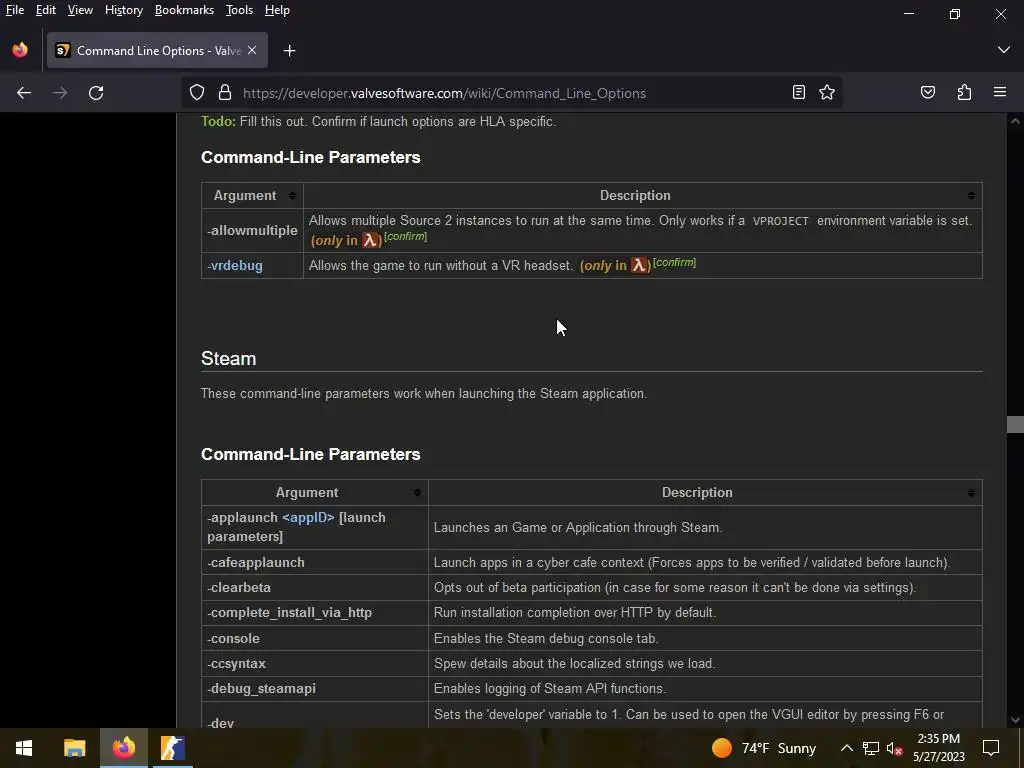
Task: Click the -allowmultiple argument cell
Action: (x=252, y=231)
